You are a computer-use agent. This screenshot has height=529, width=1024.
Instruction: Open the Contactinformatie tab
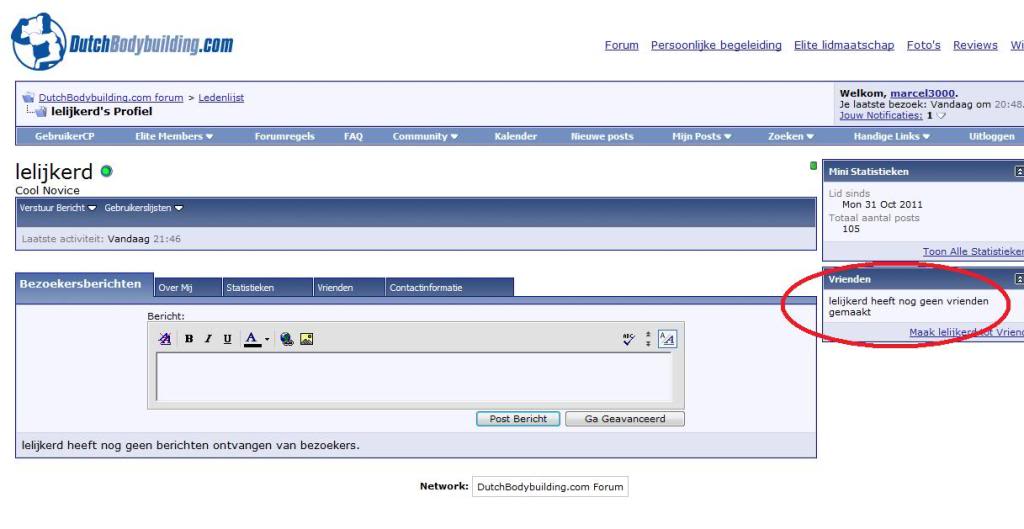425,287
